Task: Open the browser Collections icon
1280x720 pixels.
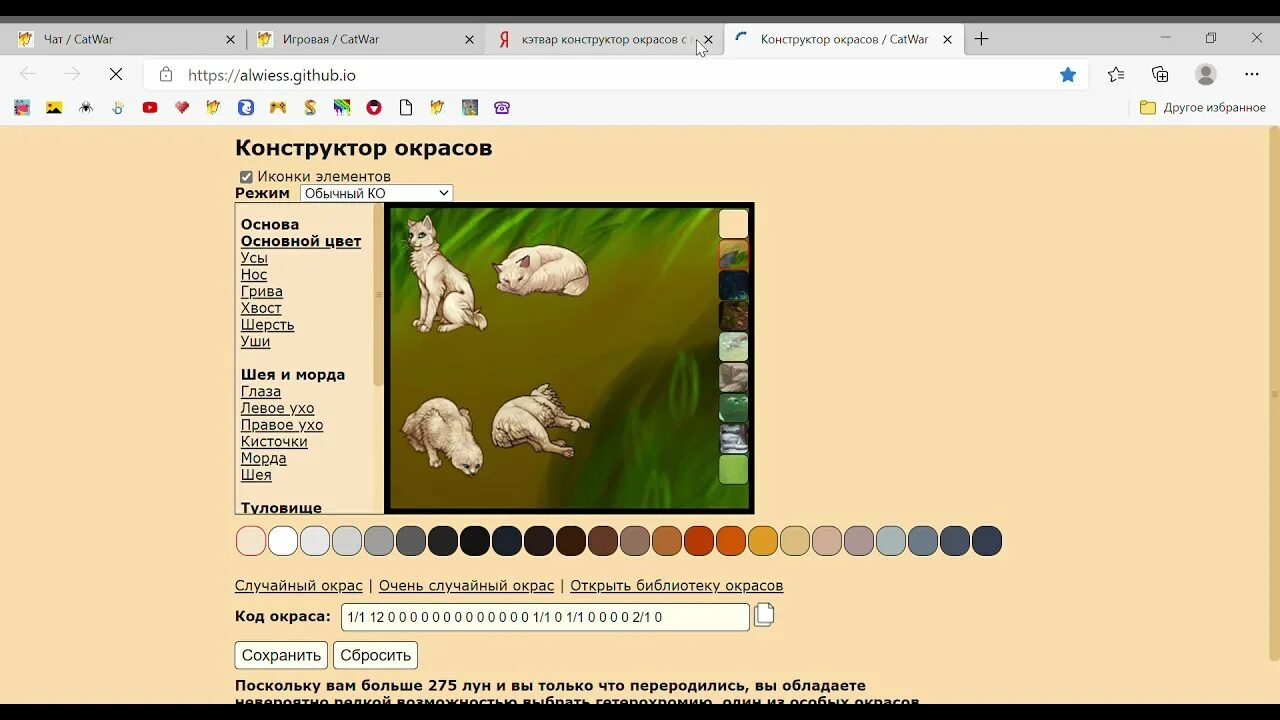Action: pos(1160,75)
